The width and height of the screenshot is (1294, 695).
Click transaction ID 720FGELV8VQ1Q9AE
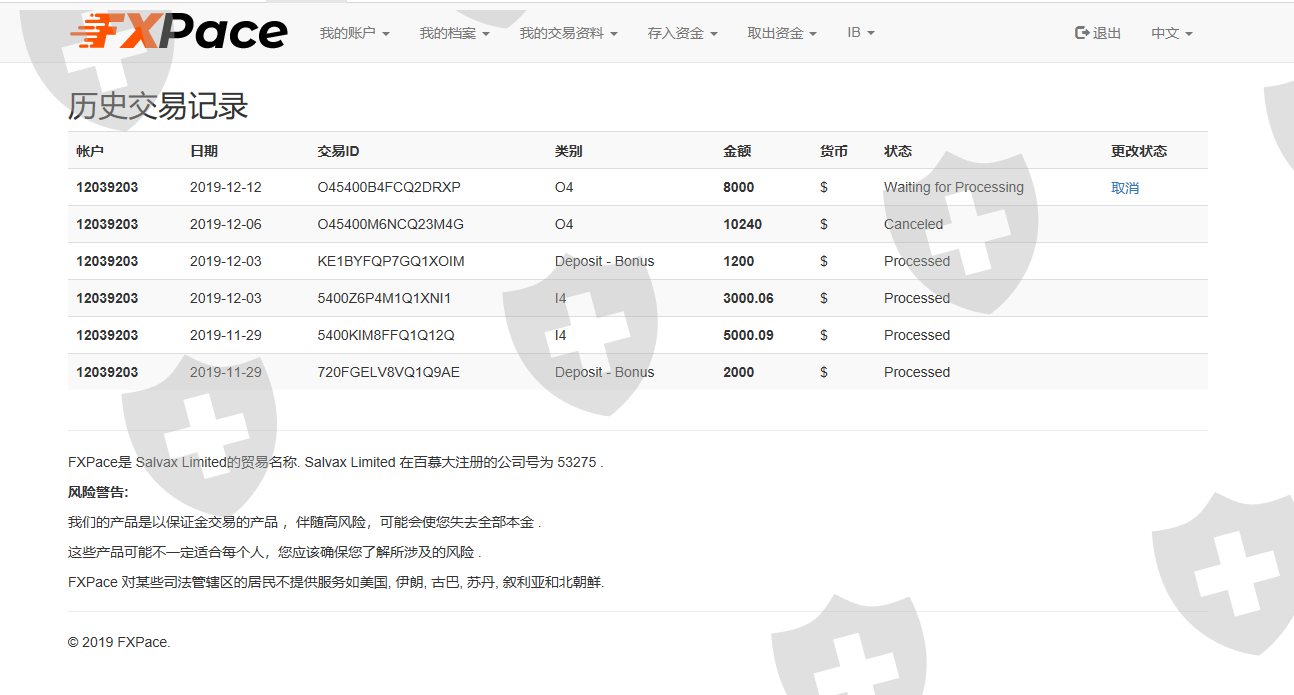click(388, 372)
